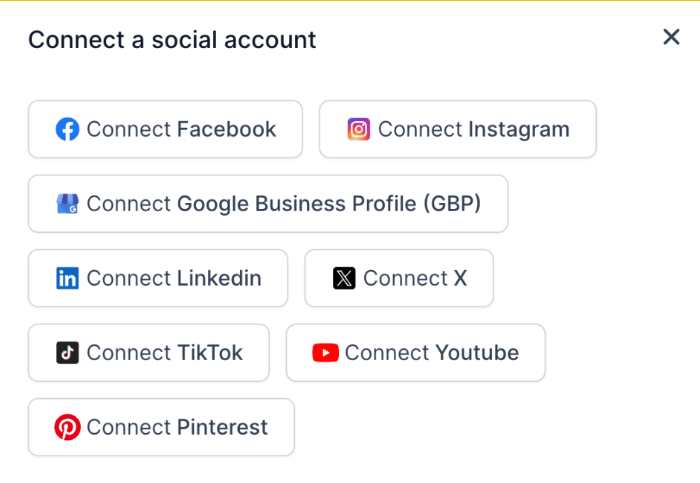Hit the Connect Linkedin button
Screen dimensions: 700x483
[x=158, y=278]
